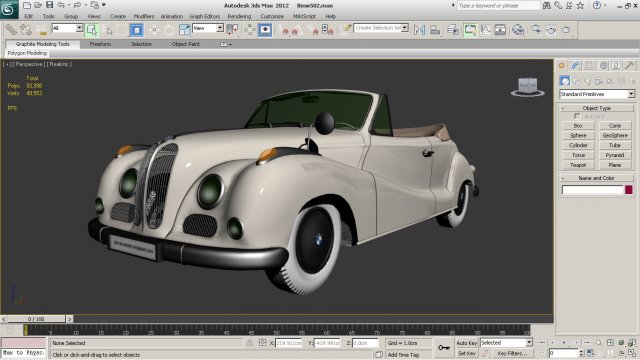The height and width of the screenshot is (360, 640).
Task: Open the key mode Selected dropdown
Action: (x=506, y=343)
